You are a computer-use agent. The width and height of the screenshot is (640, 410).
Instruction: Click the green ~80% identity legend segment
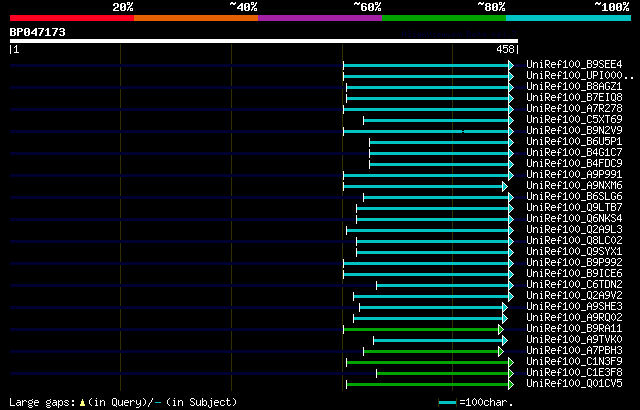(x=444, y=18)
